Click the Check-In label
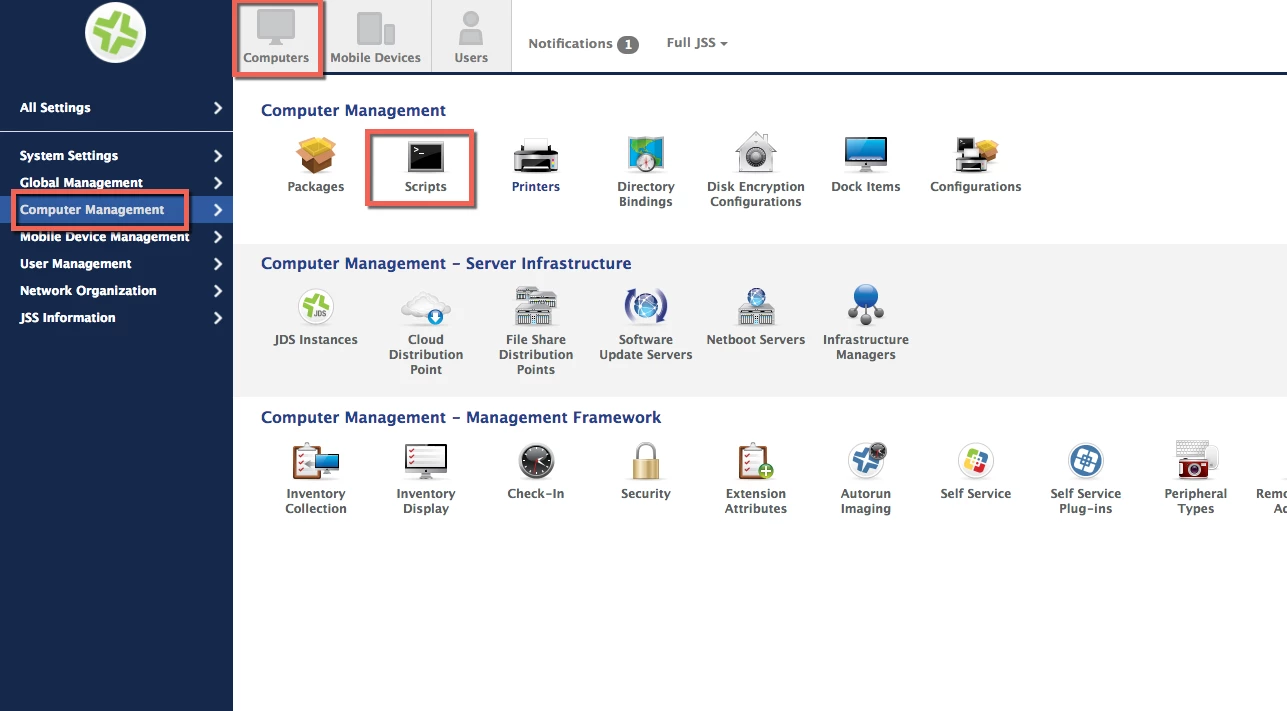This screenshot has width=1287, height=711. (x=536, y=494)
